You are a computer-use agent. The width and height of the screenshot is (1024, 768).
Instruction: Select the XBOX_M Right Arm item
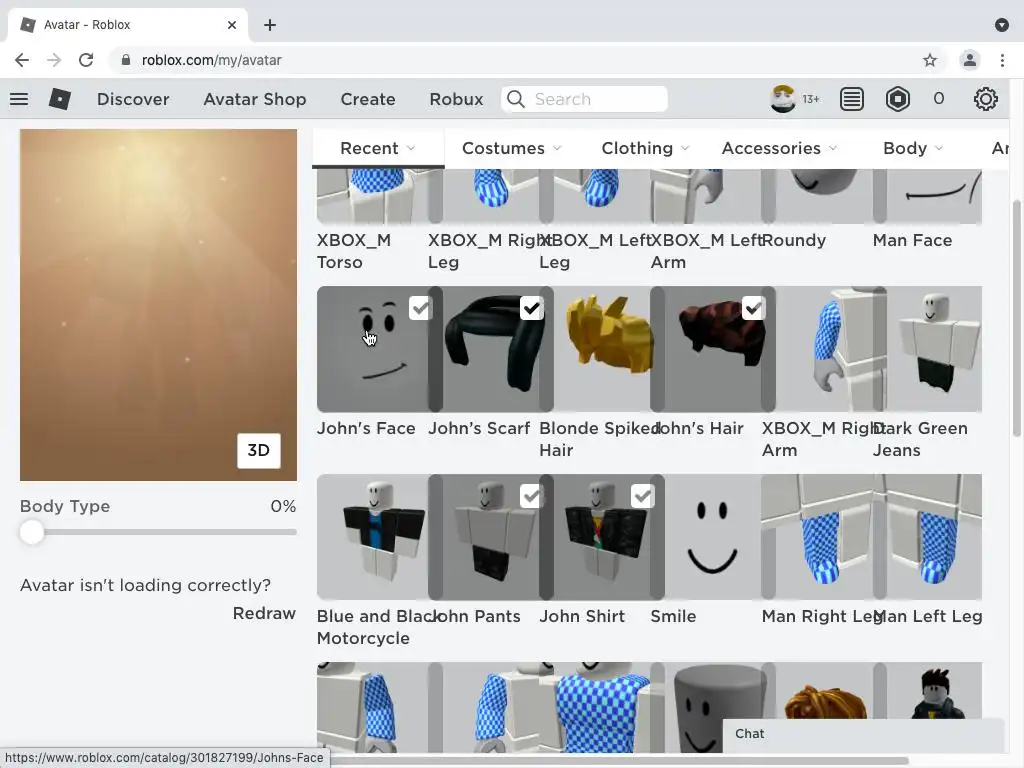pos(824,349)
